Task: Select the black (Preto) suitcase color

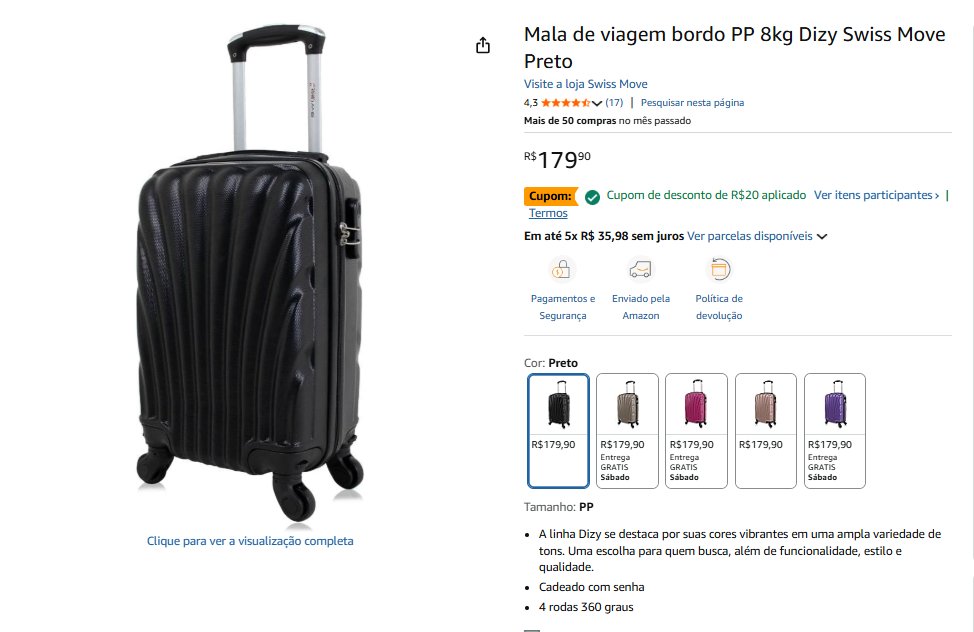Action: pos(558,429)
